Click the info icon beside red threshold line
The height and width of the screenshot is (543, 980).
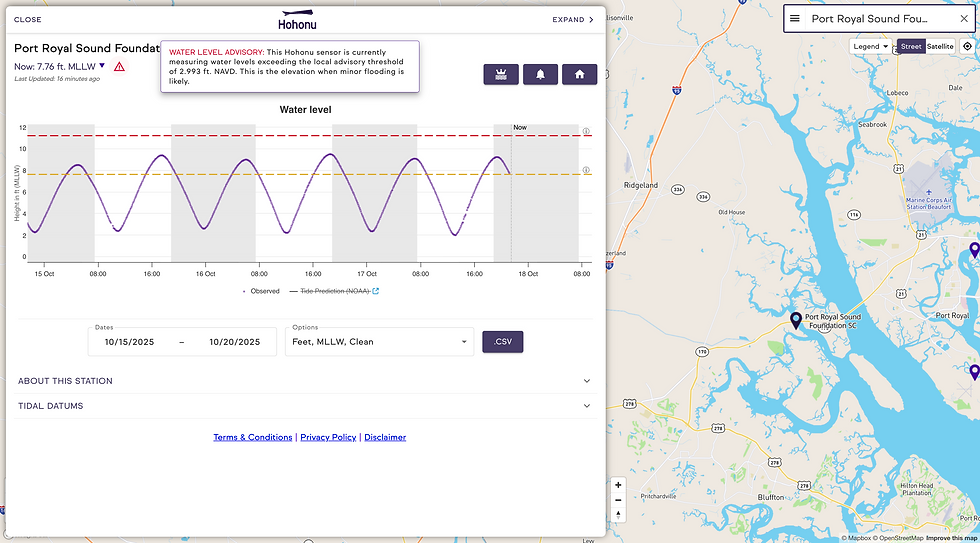[x=586, y=131]
